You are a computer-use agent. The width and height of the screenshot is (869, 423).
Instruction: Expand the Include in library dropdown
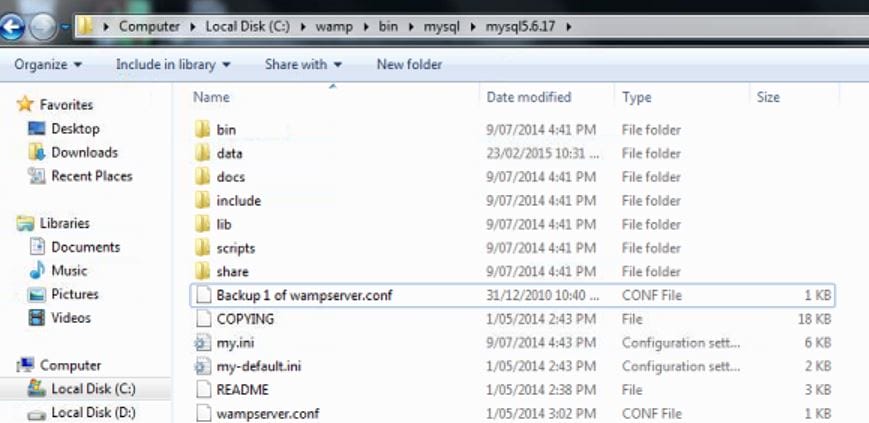tap(173, 65)
